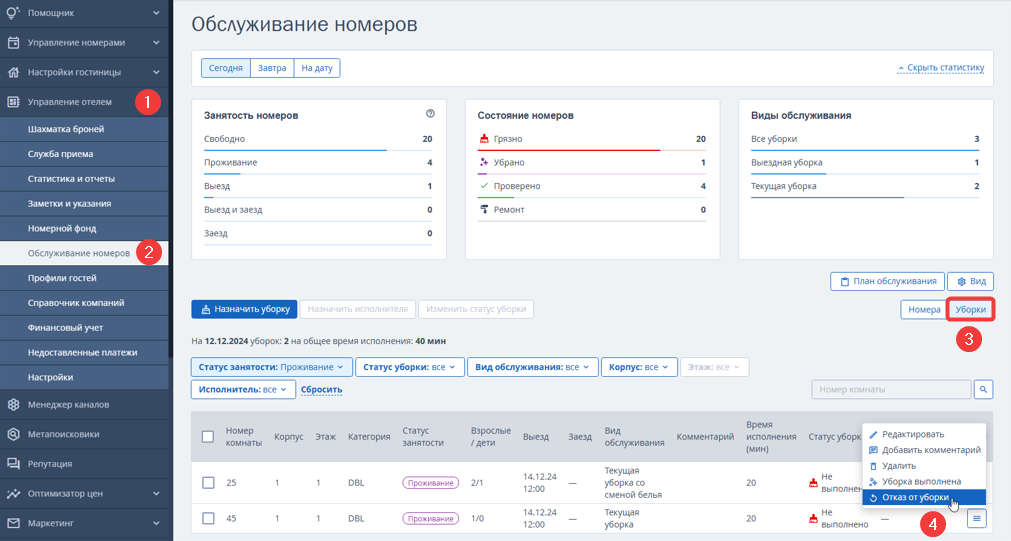
Task: Click the search magnifier icon button
Action: [983, 389]
